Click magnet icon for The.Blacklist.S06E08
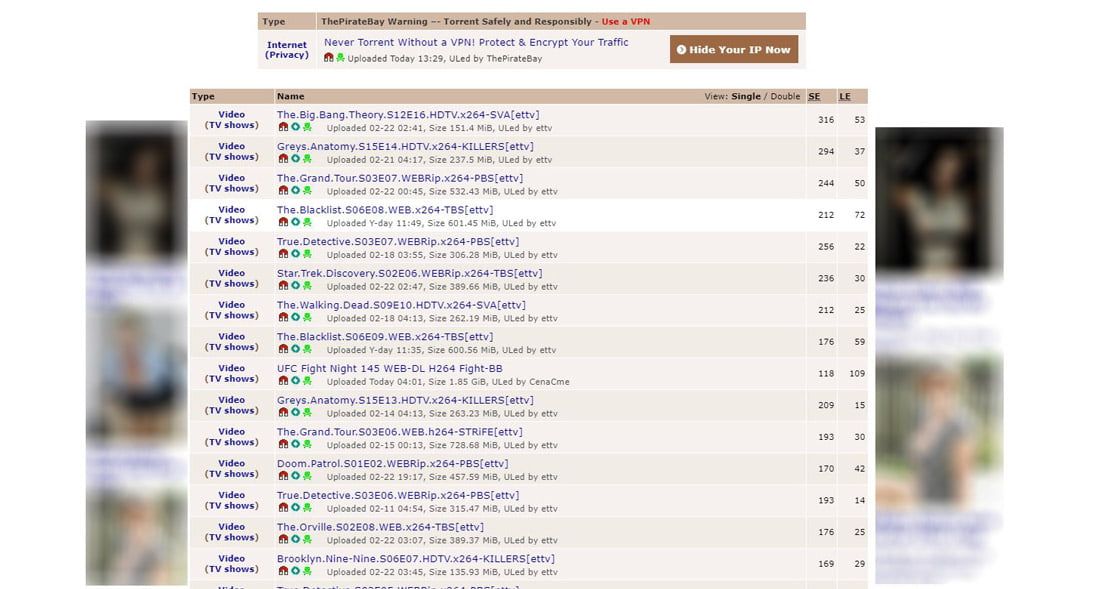This screenshot has width=1100, height=589. 283,222
